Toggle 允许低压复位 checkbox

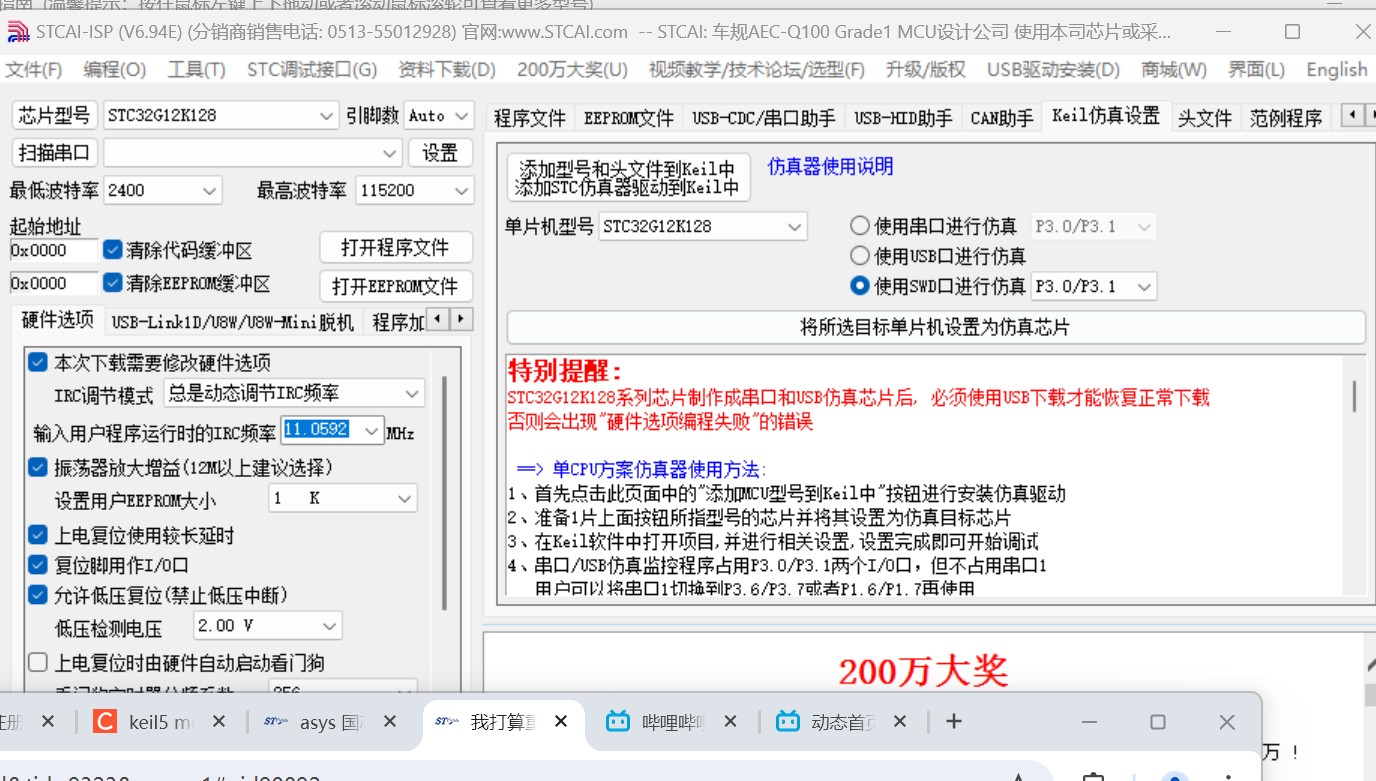[x=38, y=595]
